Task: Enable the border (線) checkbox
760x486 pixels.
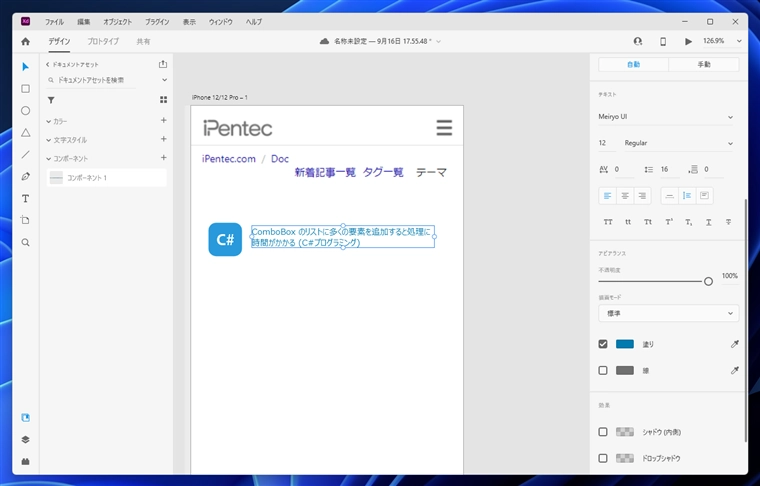Action: tap(603, 370)
